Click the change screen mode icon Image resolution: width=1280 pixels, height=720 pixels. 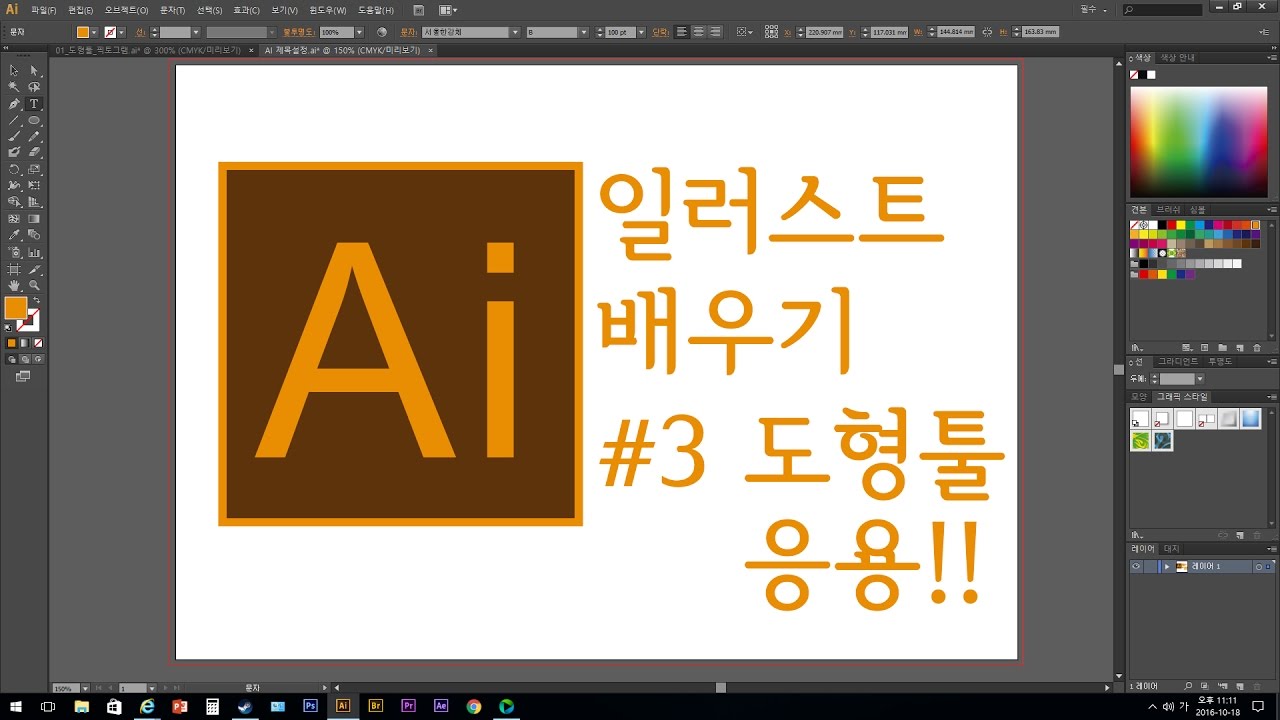23,376
